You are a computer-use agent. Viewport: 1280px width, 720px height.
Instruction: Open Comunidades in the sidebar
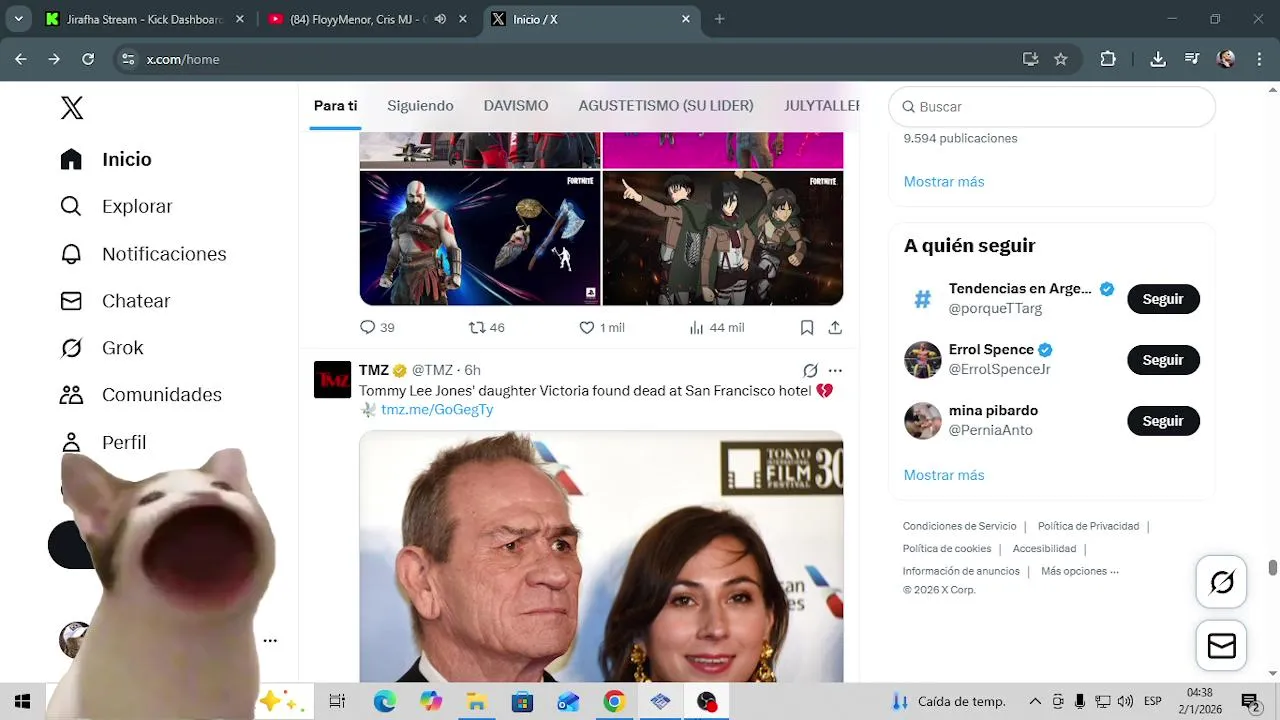(x=140, y=395)
